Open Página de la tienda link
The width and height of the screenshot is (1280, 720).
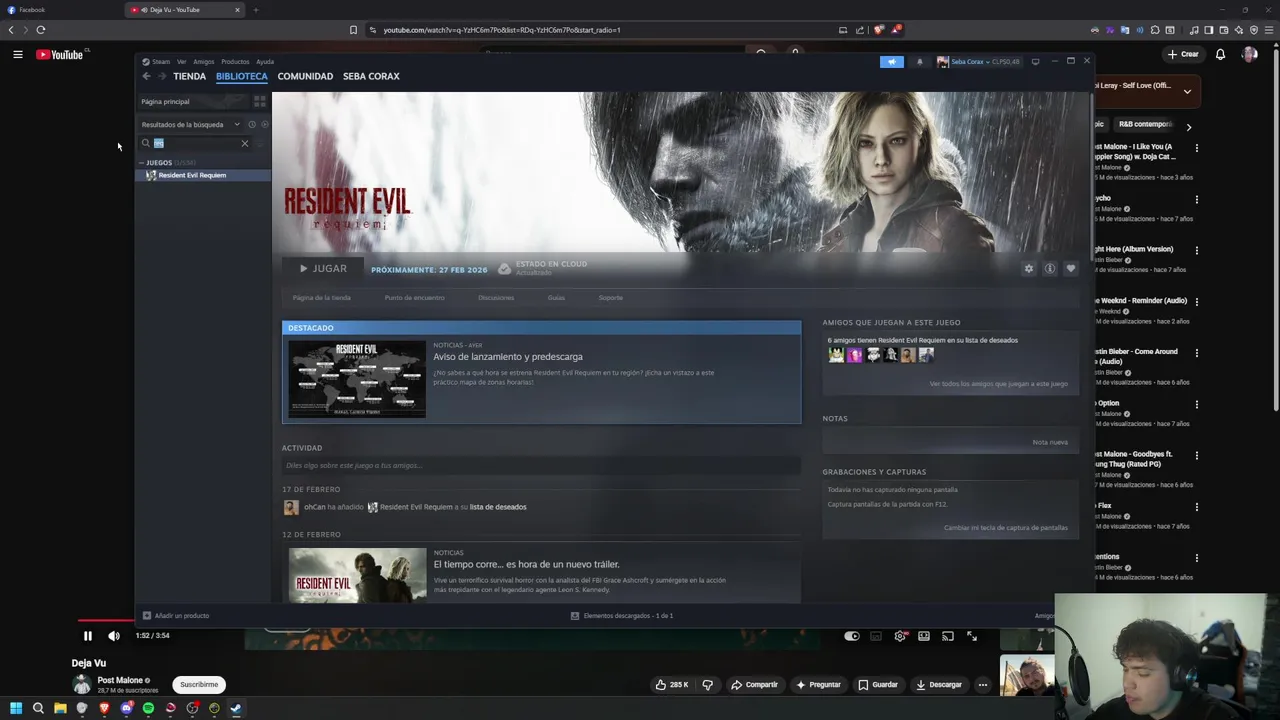[x=321, y=298]
